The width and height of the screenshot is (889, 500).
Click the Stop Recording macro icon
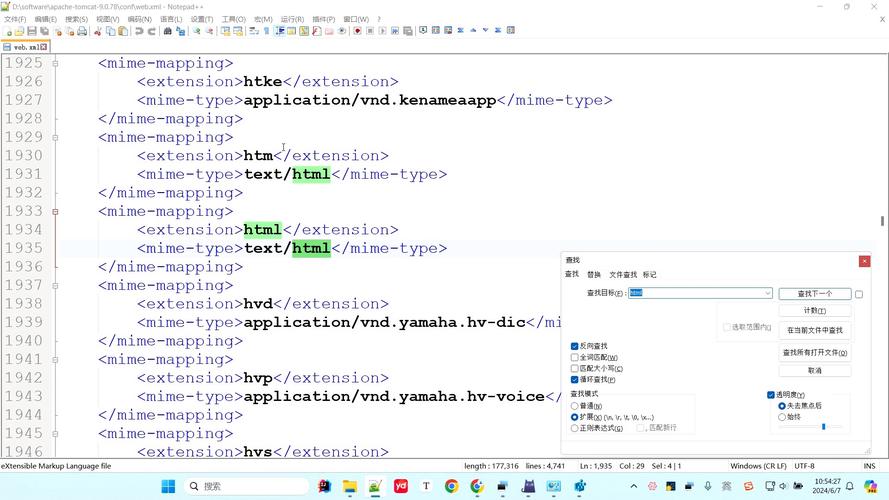point(370,31)
